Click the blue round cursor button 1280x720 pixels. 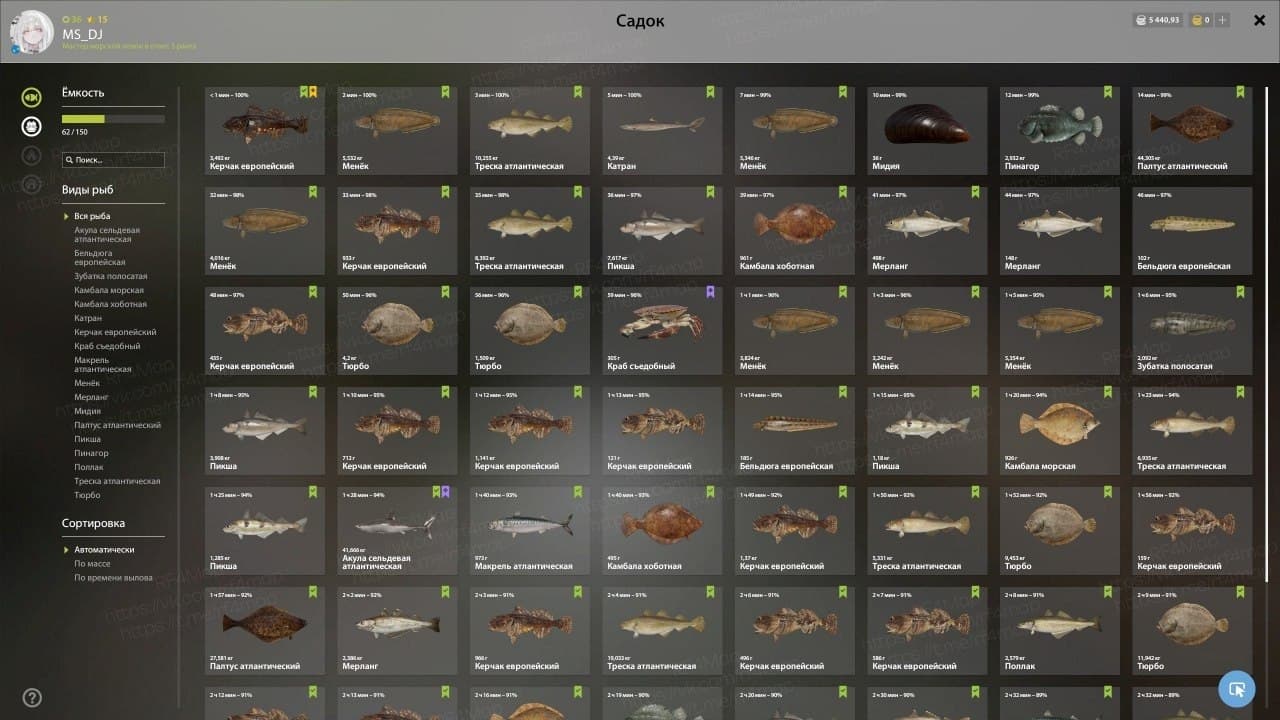coord(1237,689)
